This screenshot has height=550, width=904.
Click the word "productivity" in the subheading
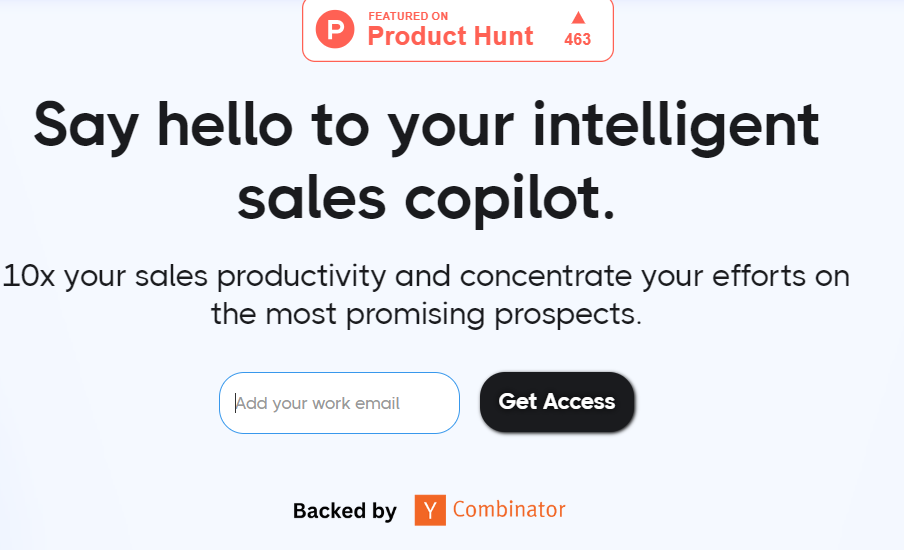point(300,276)
